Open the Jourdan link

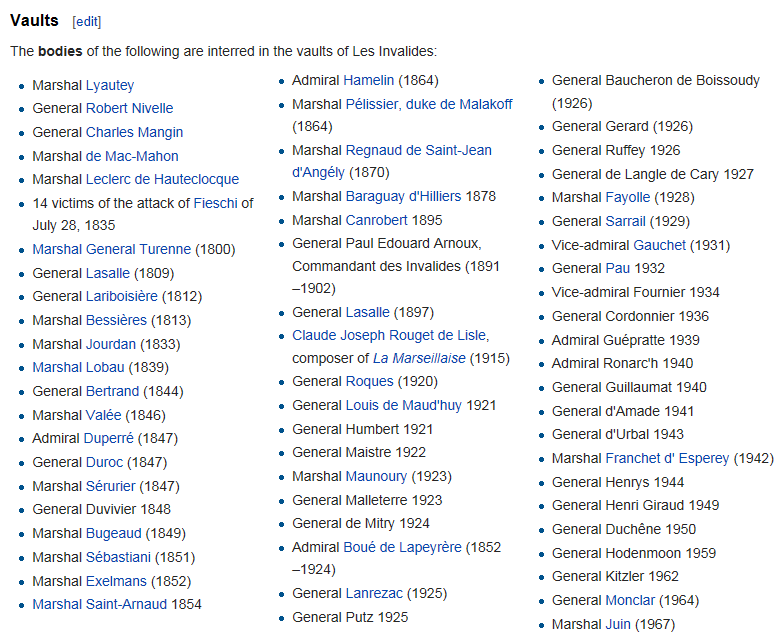[111, 344]
